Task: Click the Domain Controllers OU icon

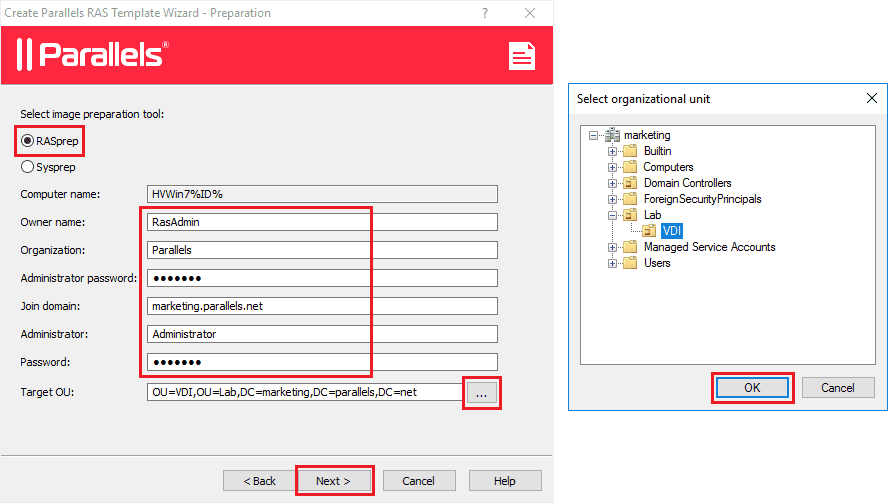Action: (630, 182)
